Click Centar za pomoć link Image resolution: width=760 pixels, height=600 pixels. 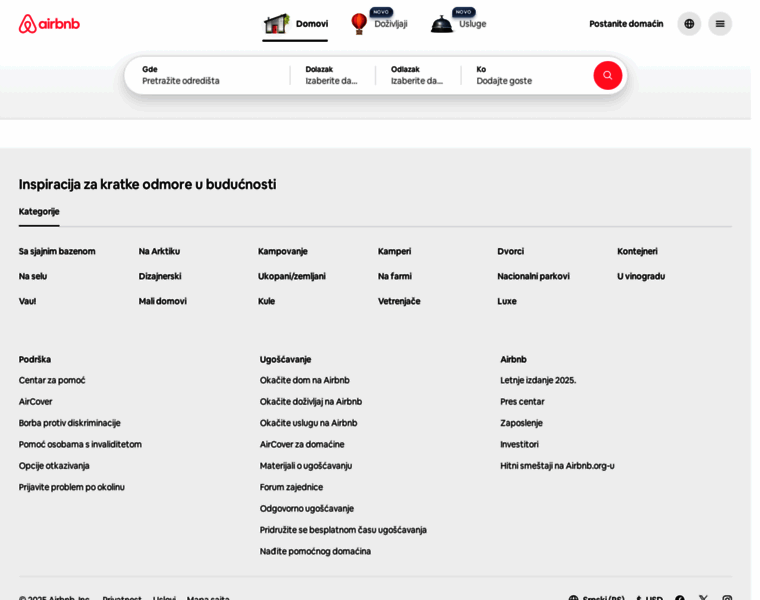[52, 380]
